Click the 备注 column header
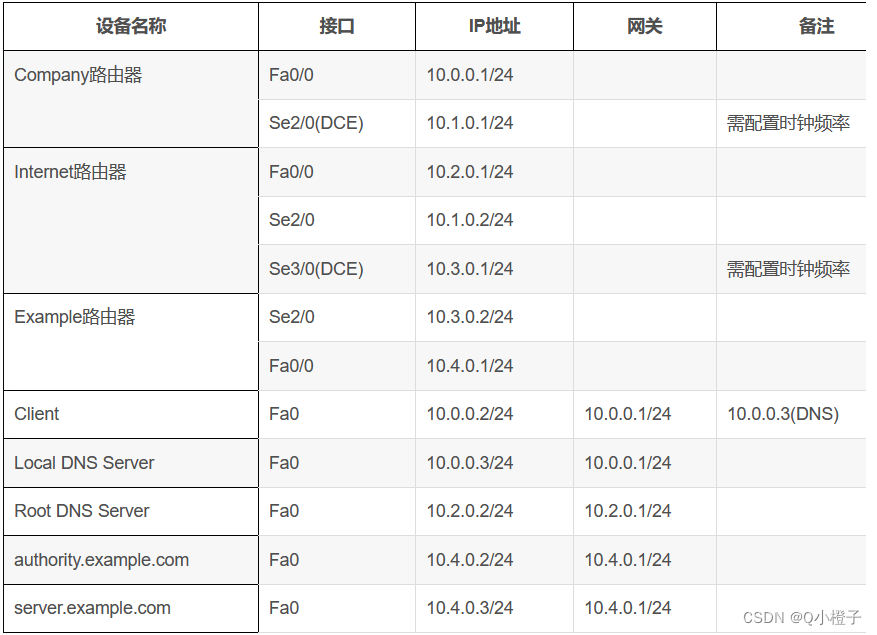877x635 pixels. (791, 26)
